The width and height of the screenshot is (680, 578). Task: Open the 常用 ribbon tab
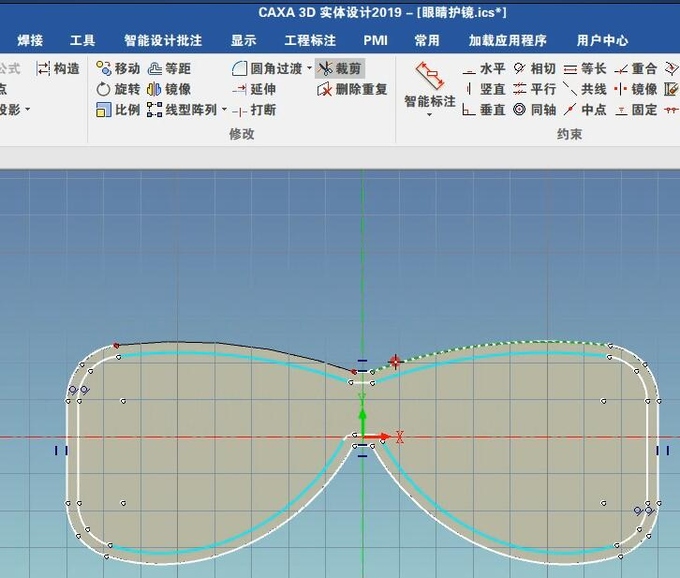(427, 40)
